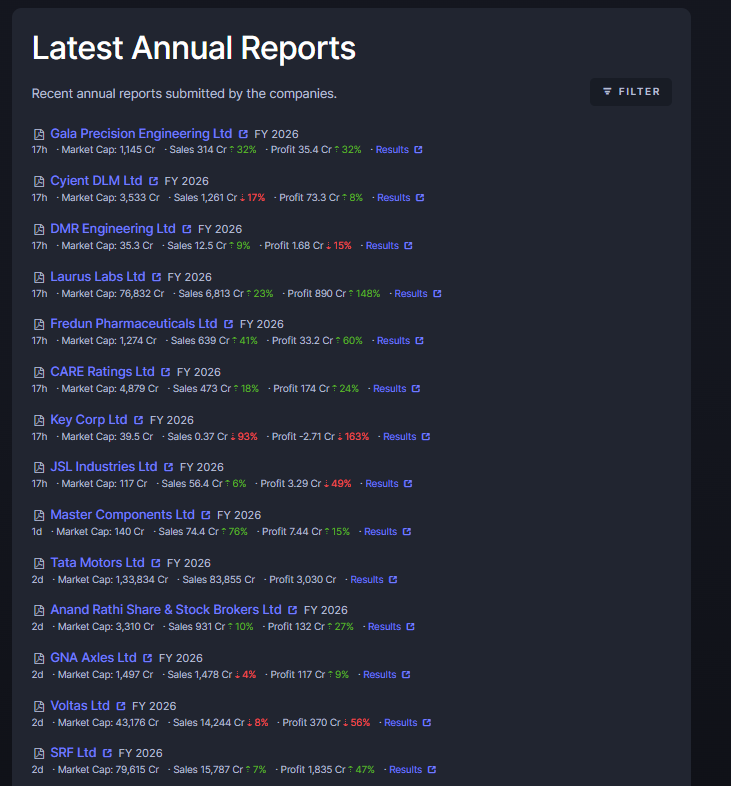Open Results link in Key Corp row
Image resolution: width=731 pixels, height=786 pixels.
click(x=407, y=437)
